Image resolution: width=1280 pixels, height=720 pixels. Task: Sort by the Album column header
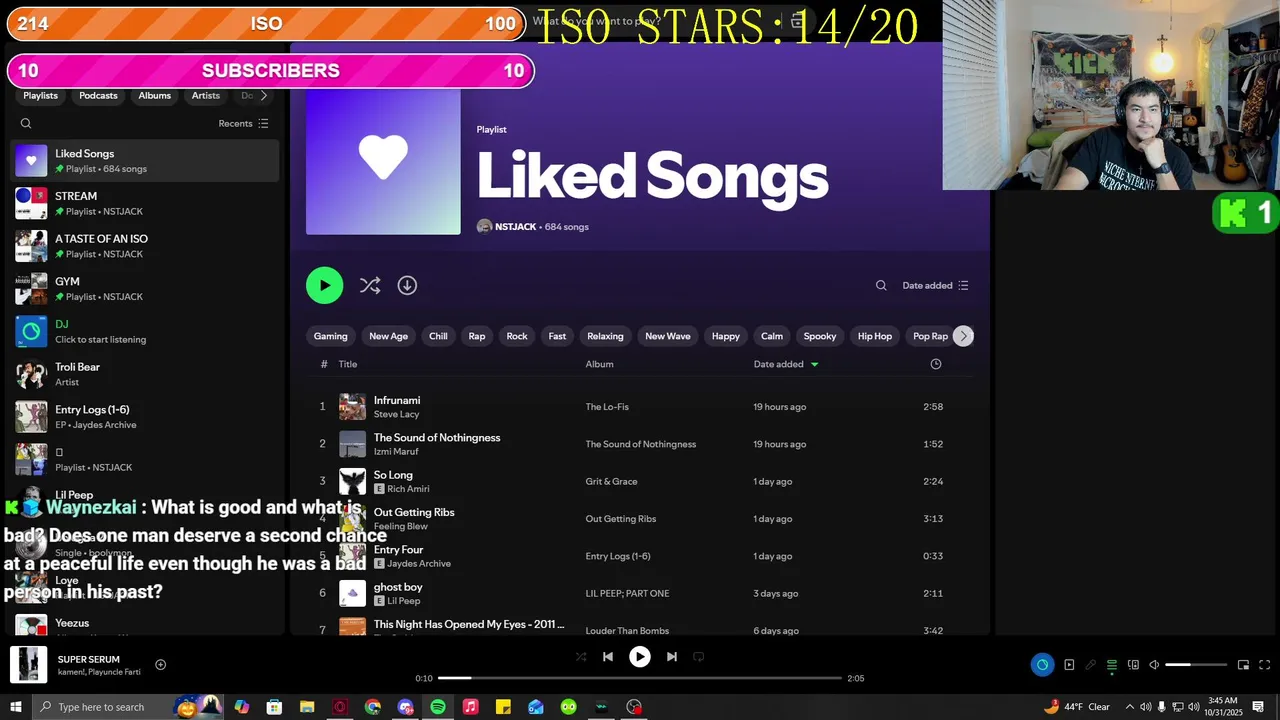pyautogui.click(x=599, y=364)
